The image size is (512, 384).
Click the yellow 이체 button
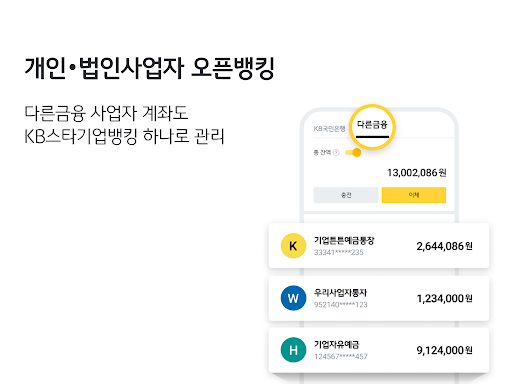pos(414,195)
